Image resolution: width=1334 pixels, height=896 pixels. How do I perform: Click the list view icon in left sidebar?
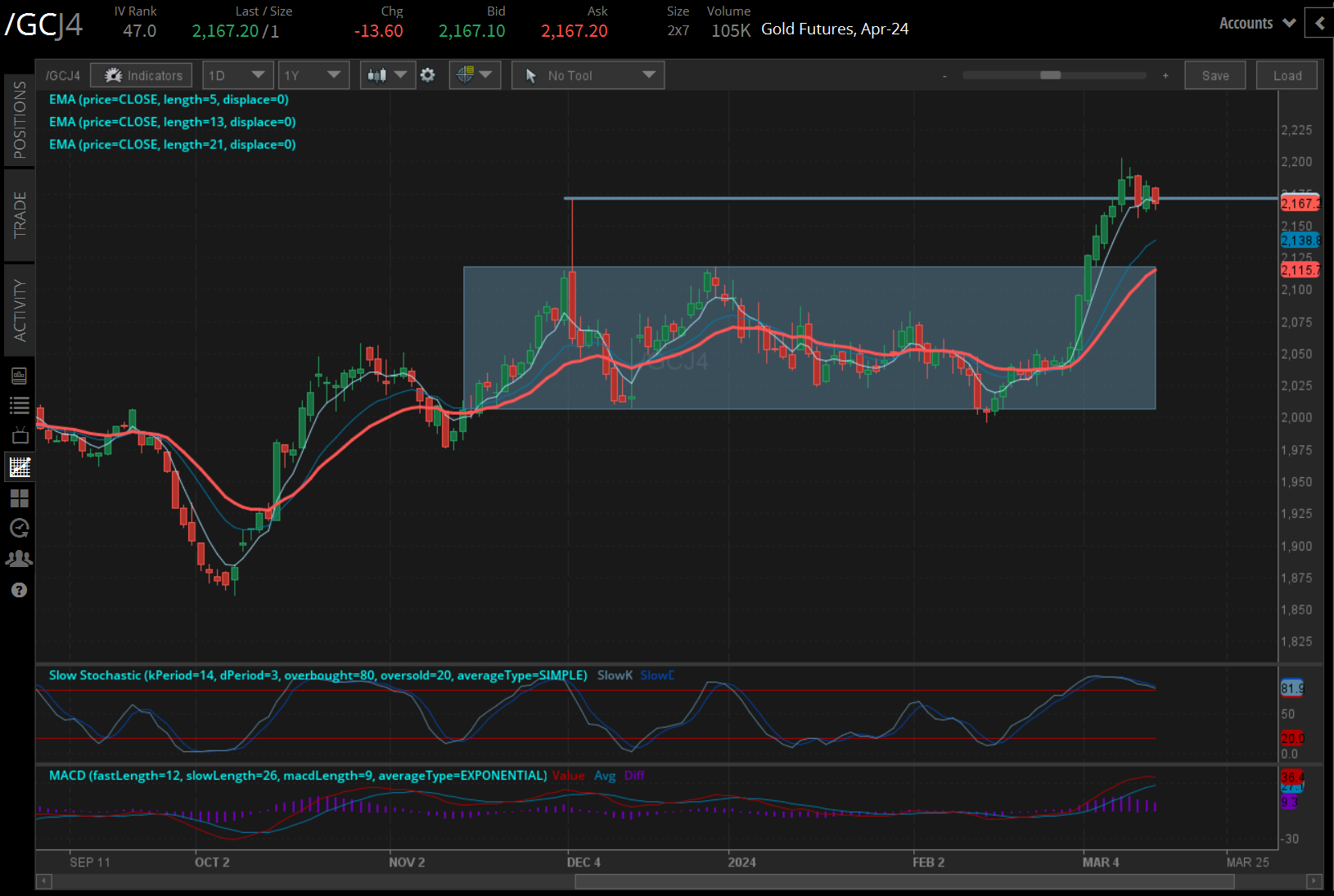pos(19,405)
